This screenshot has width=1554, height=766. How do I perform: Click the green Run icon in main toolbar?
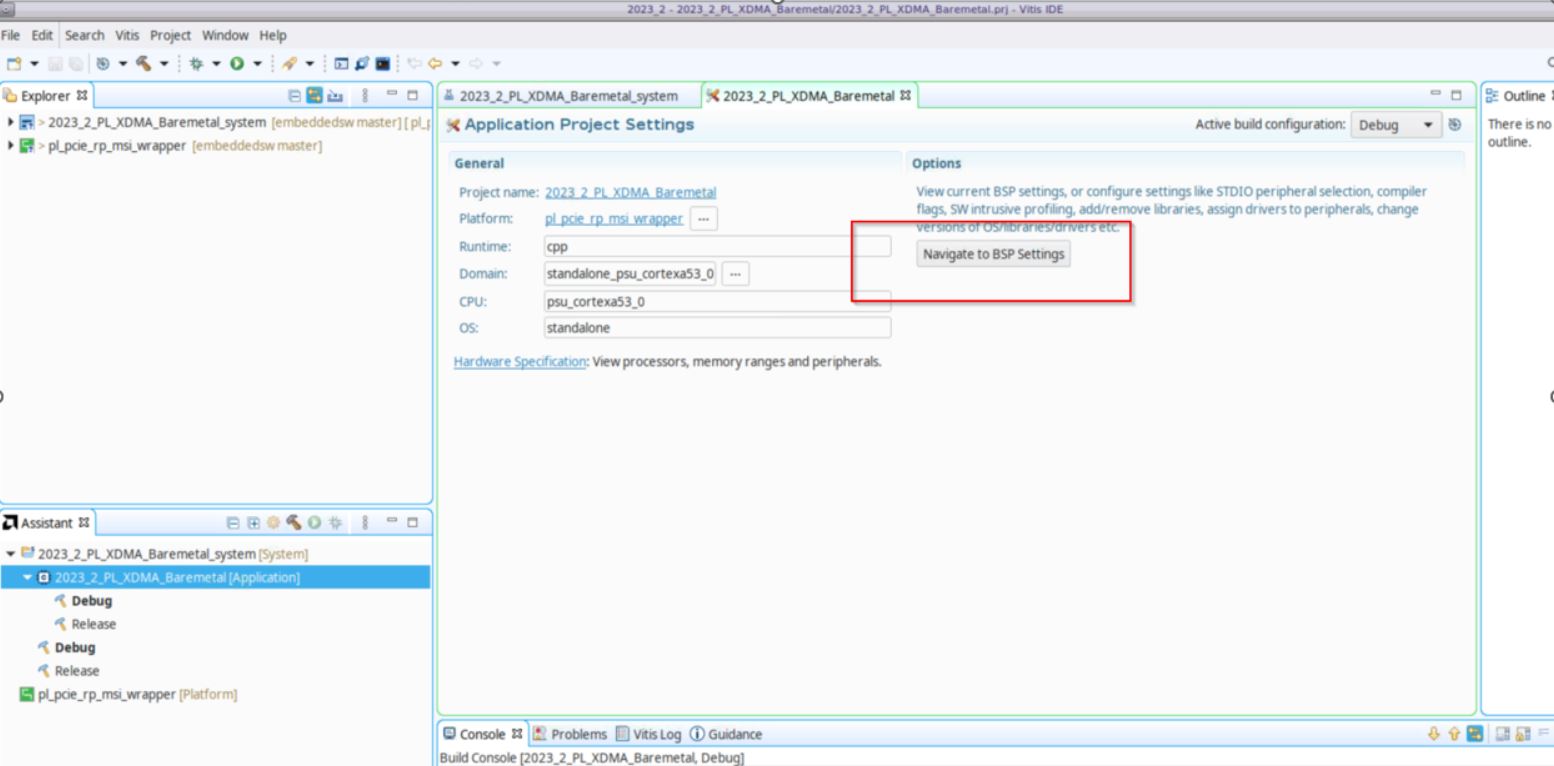tap(238, 63)
